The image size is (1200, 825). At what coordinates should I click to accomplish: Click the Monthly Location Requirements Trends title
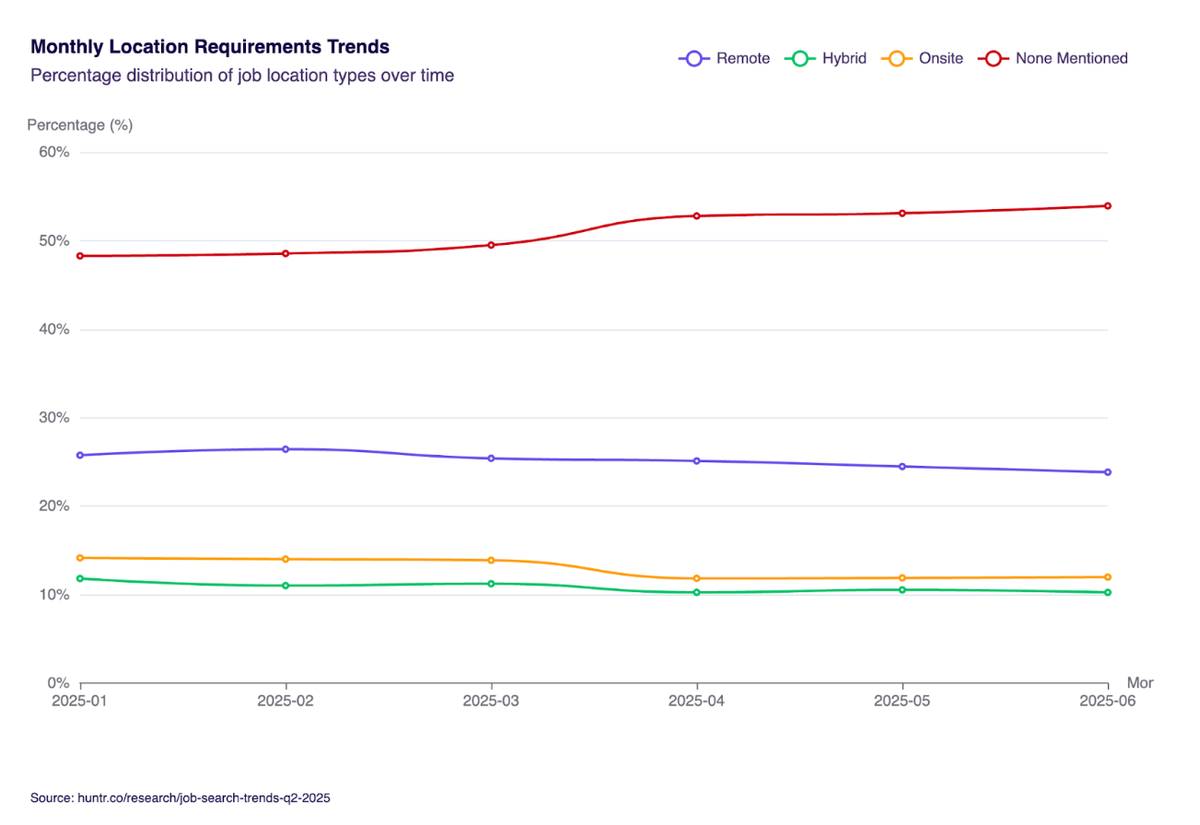pyautogui.click(x=210, y=47)
